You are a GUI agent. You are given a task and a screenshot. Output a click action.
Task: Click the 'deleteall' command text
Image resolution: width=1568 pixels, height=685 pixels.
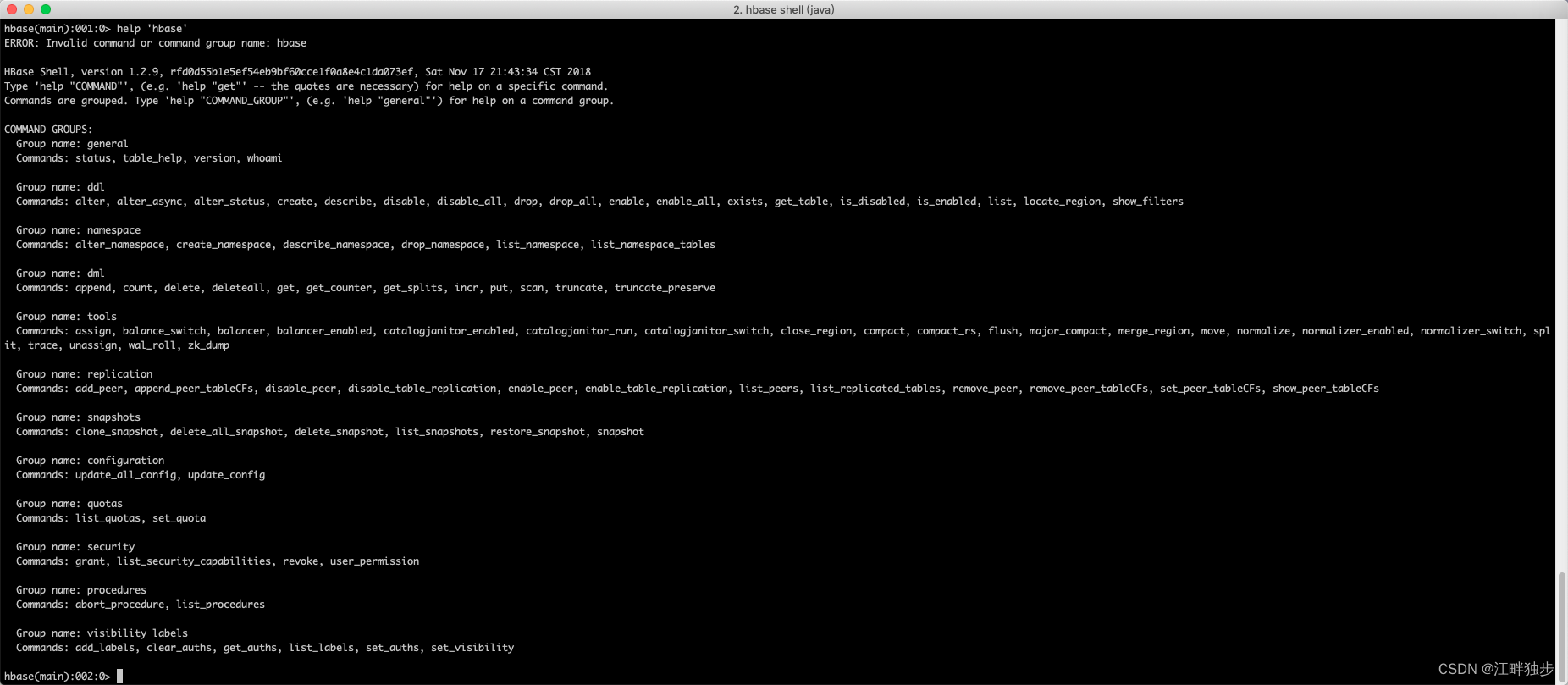pyautogui.click(x=238, y=288)
